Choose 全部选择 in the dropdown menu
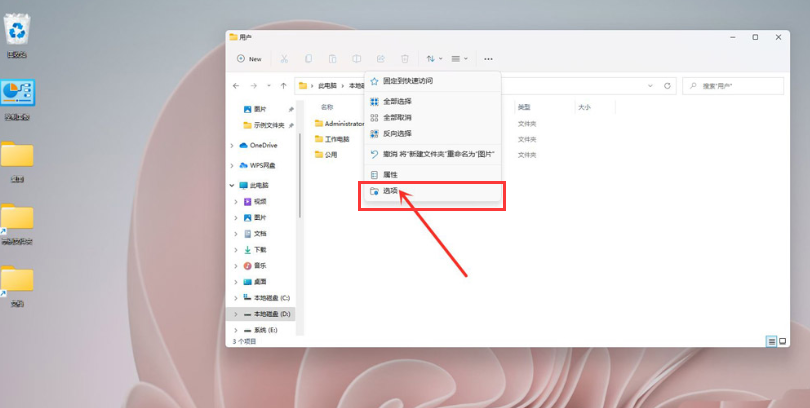810x408 pixels. [396, 101]
